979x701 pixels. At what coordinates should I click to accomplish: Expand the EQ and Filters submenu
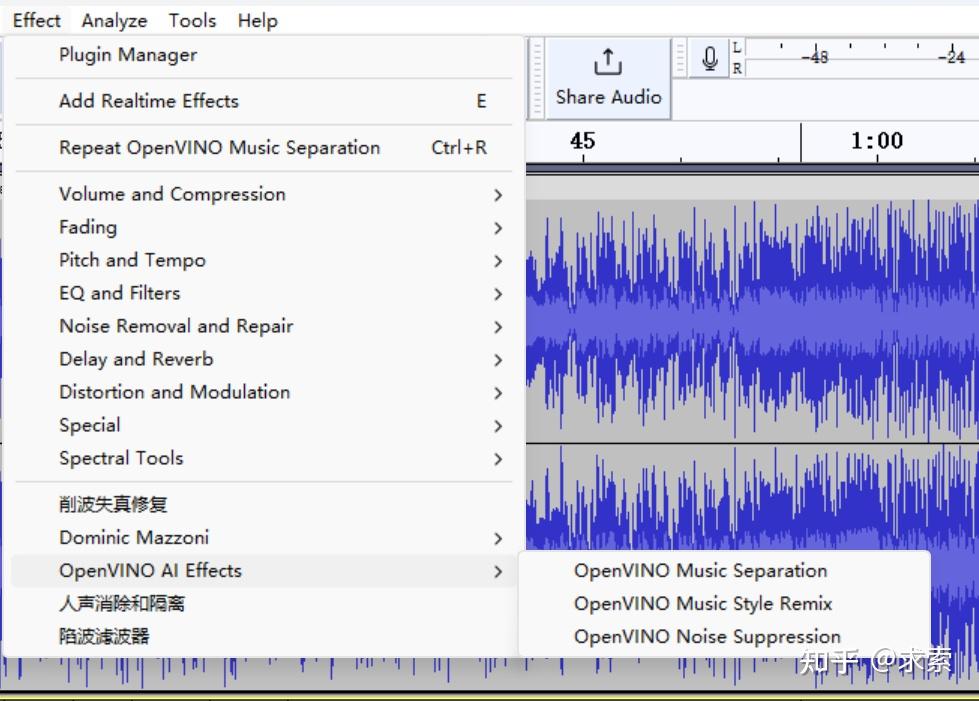click(119, 293)
